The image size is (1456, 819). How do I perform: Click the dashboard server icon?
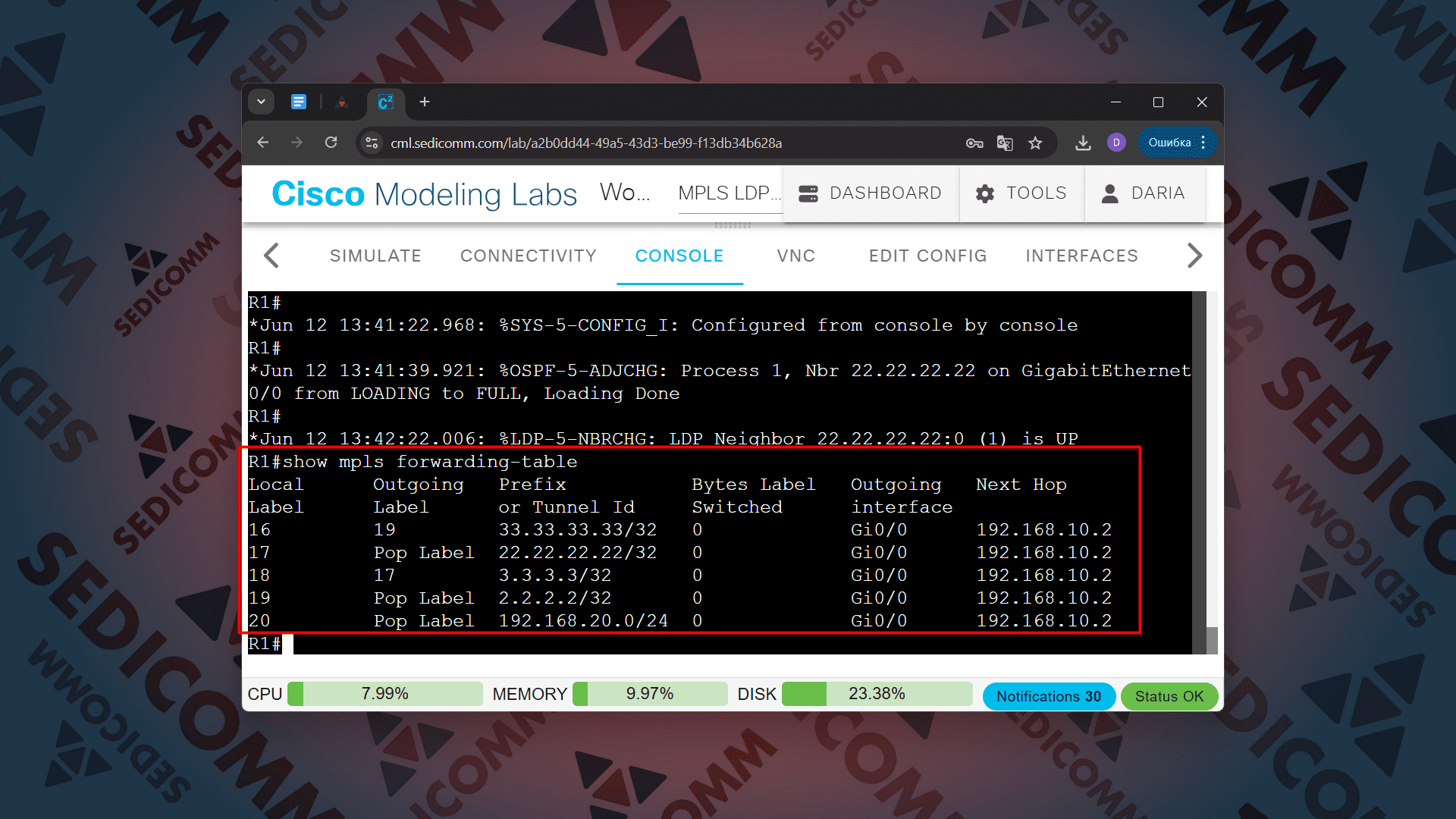pos(808,193)
